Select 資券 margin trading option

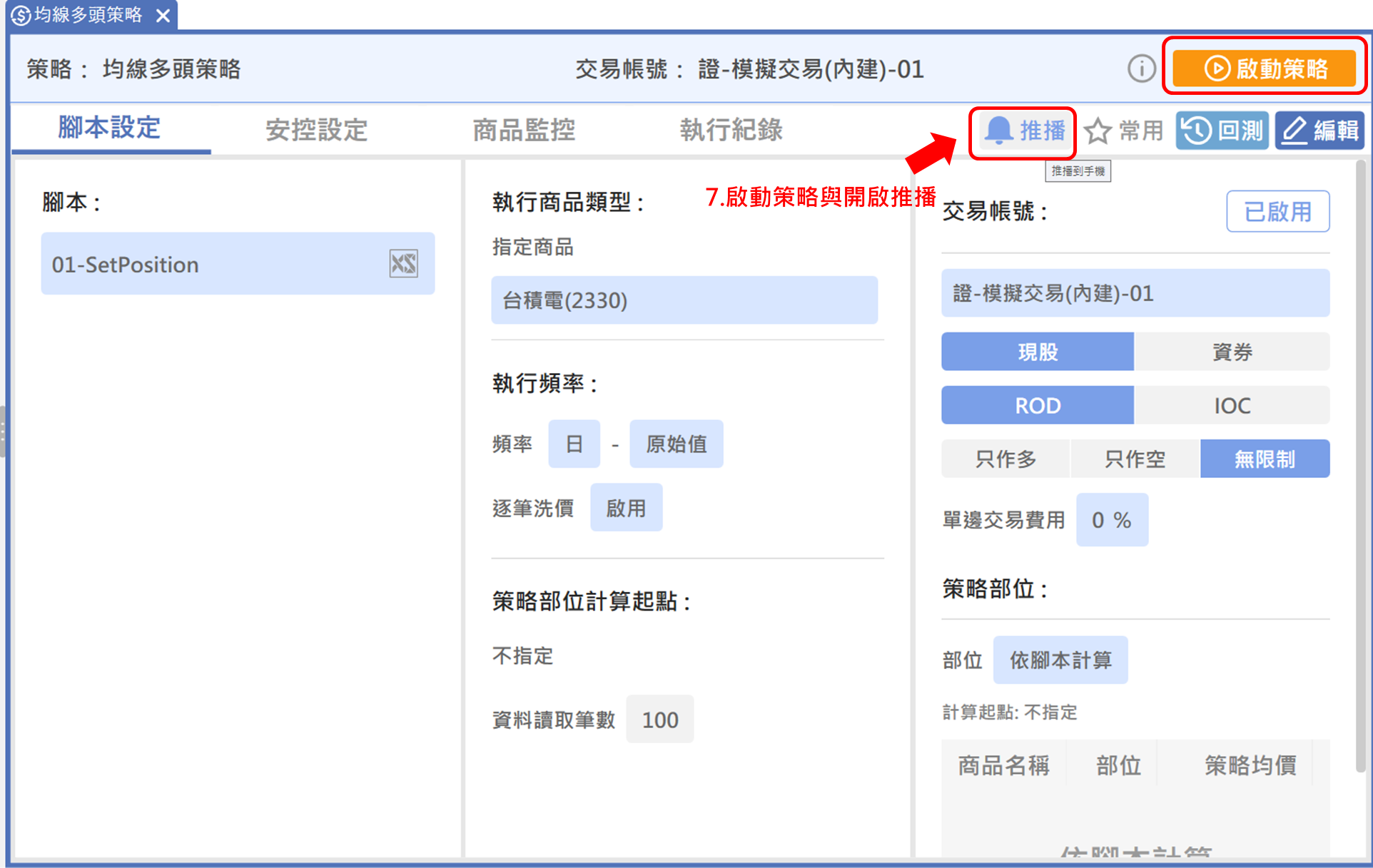coord(1231,352)
